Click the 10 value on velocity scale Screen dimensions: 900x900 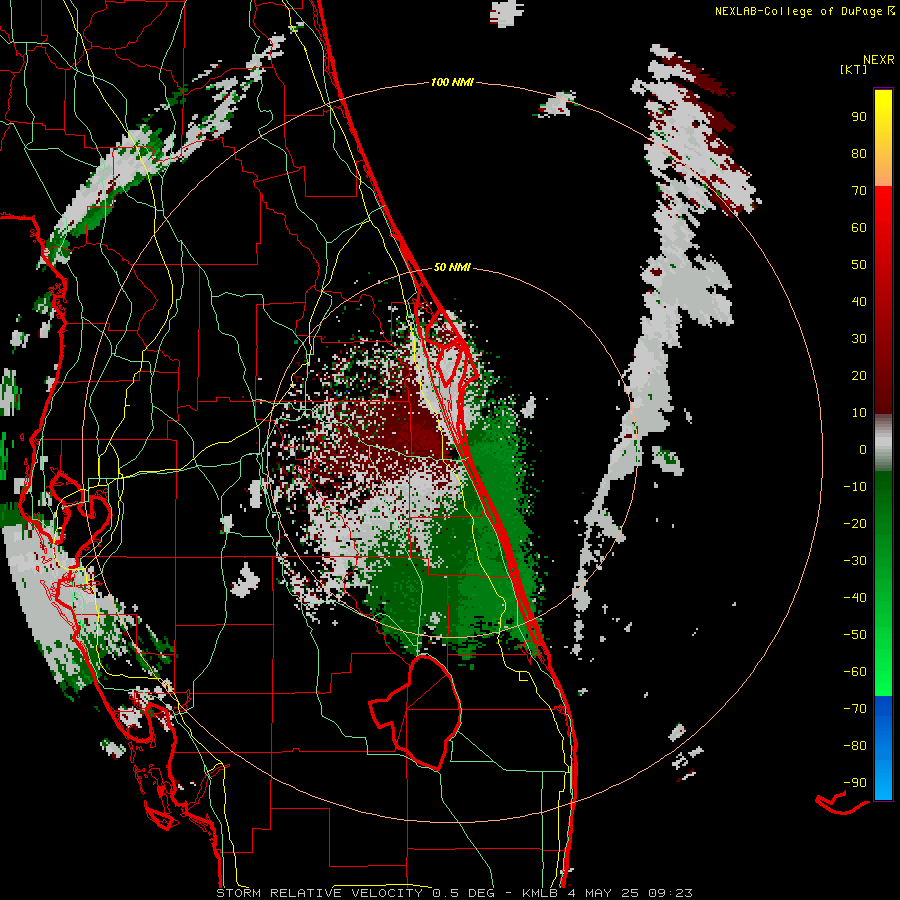(x=859, y=413)
